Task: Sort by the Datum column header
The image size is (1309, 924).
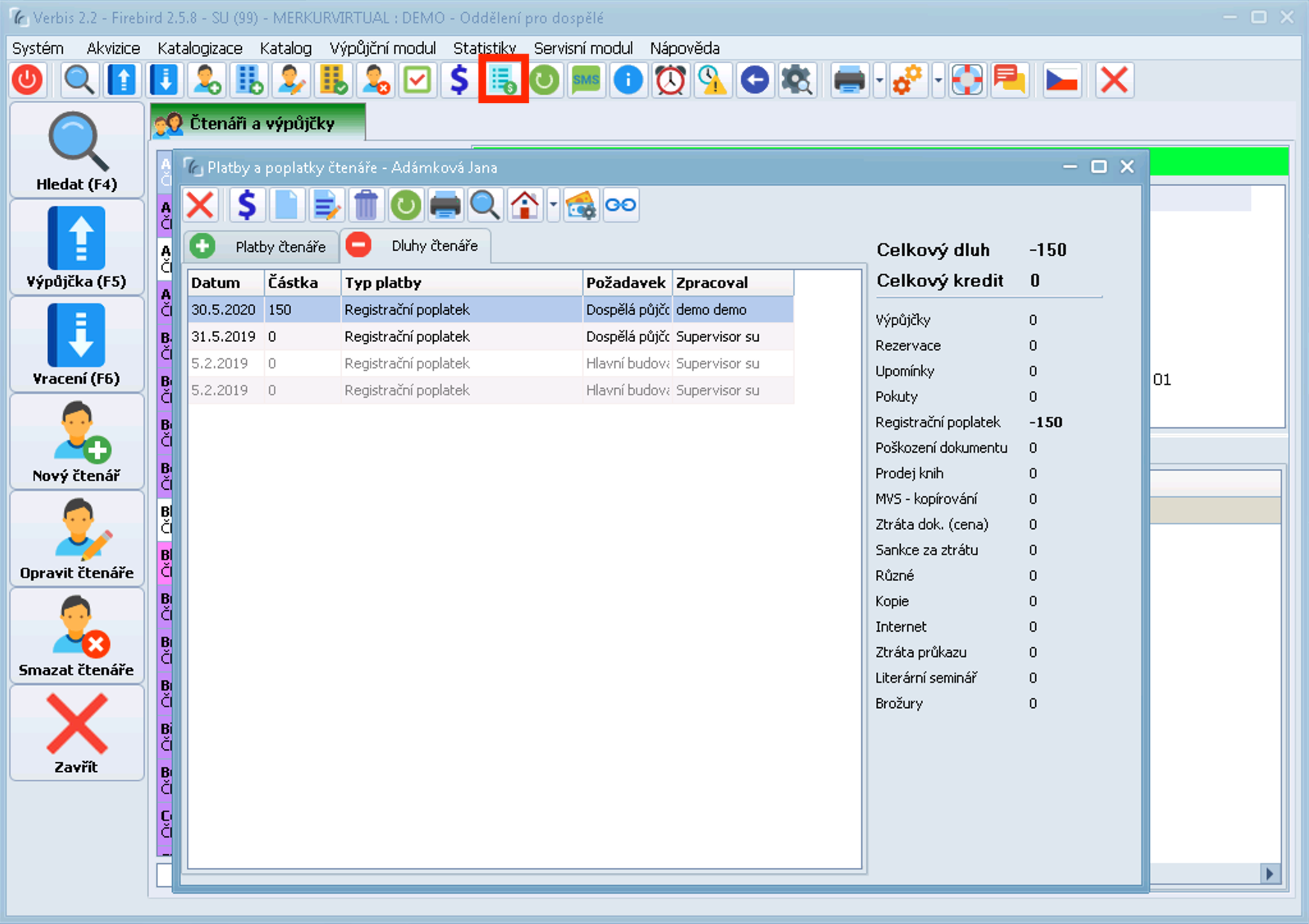Action: [226, 283]
